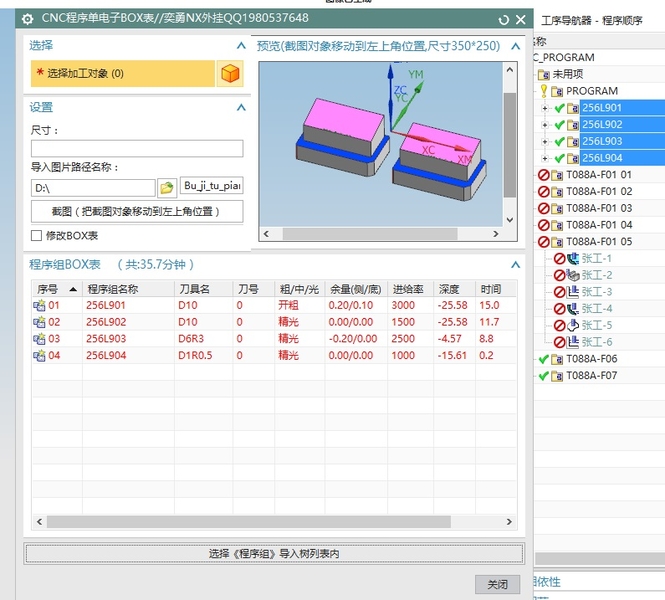
Task: Expand the 256L903 tree node
Action: tap(545, 142)
